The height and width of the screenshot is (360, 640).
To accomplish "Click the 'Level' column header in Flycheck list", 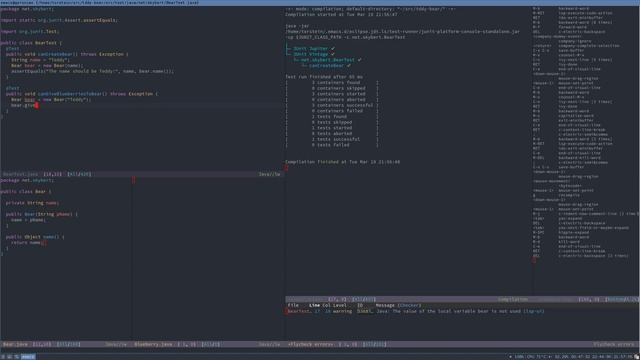I will click(x=339, y=305).
